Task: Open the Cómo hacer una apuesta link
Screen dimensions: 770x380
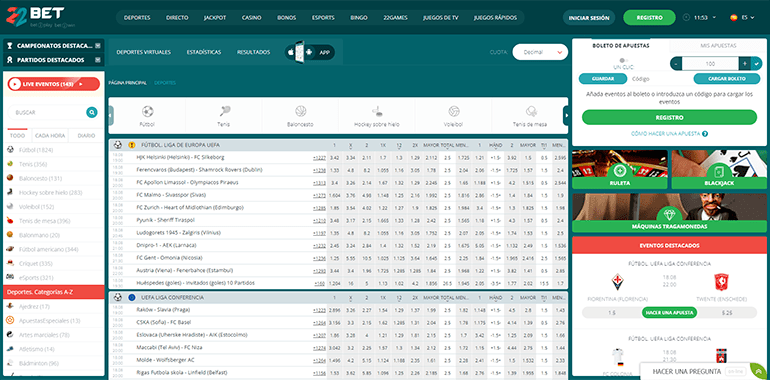Action: click(666, 134)
